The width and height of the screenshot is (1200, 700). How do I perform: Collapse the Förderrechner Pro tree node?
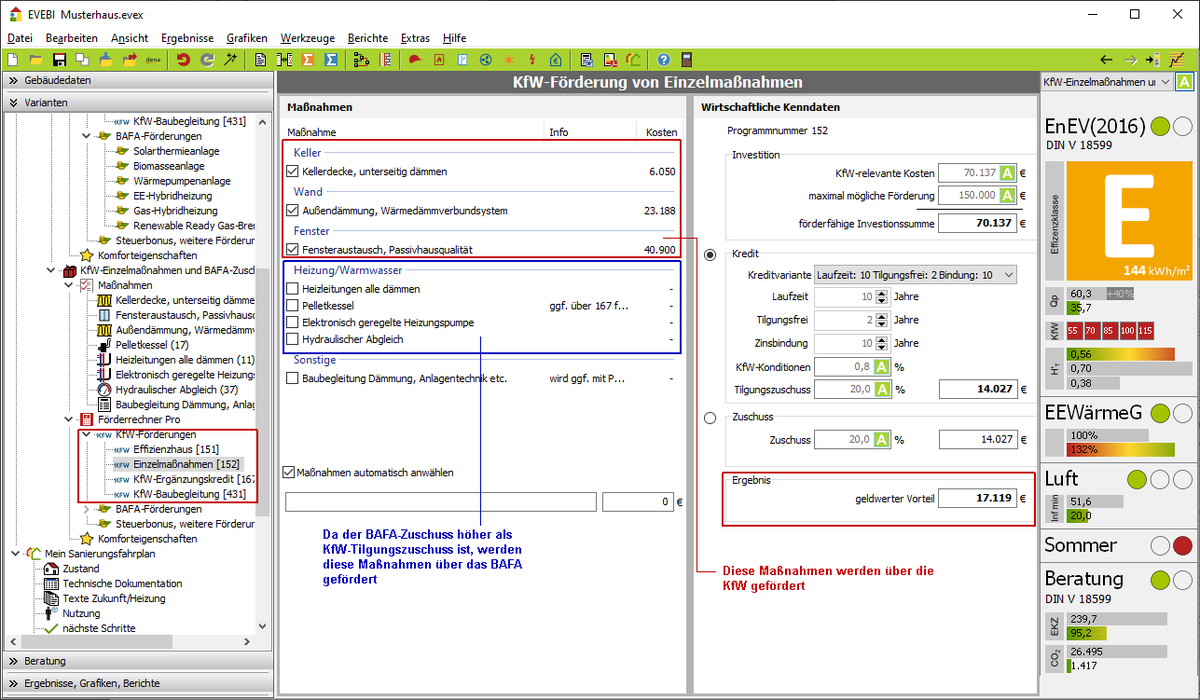tap(69, 420)
